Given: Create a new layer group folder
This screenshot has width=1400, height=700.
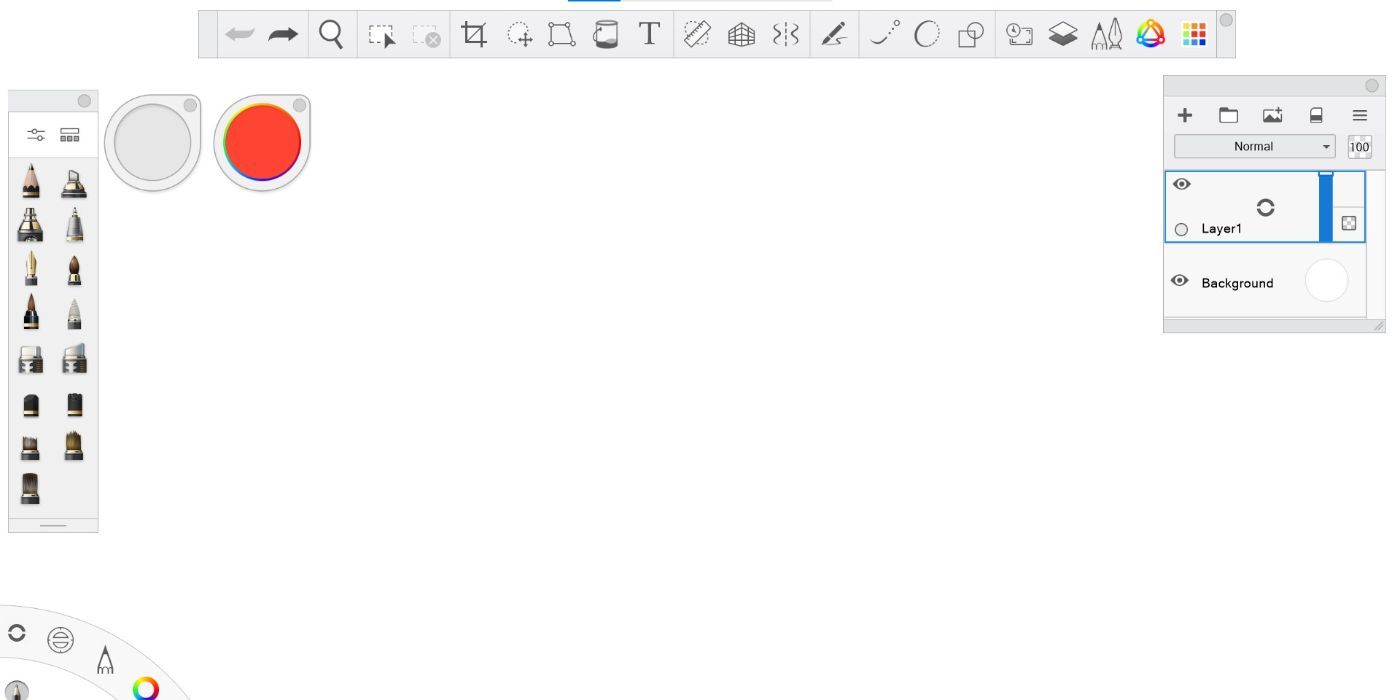Looking at the screenshot, I should point(1228,114).
